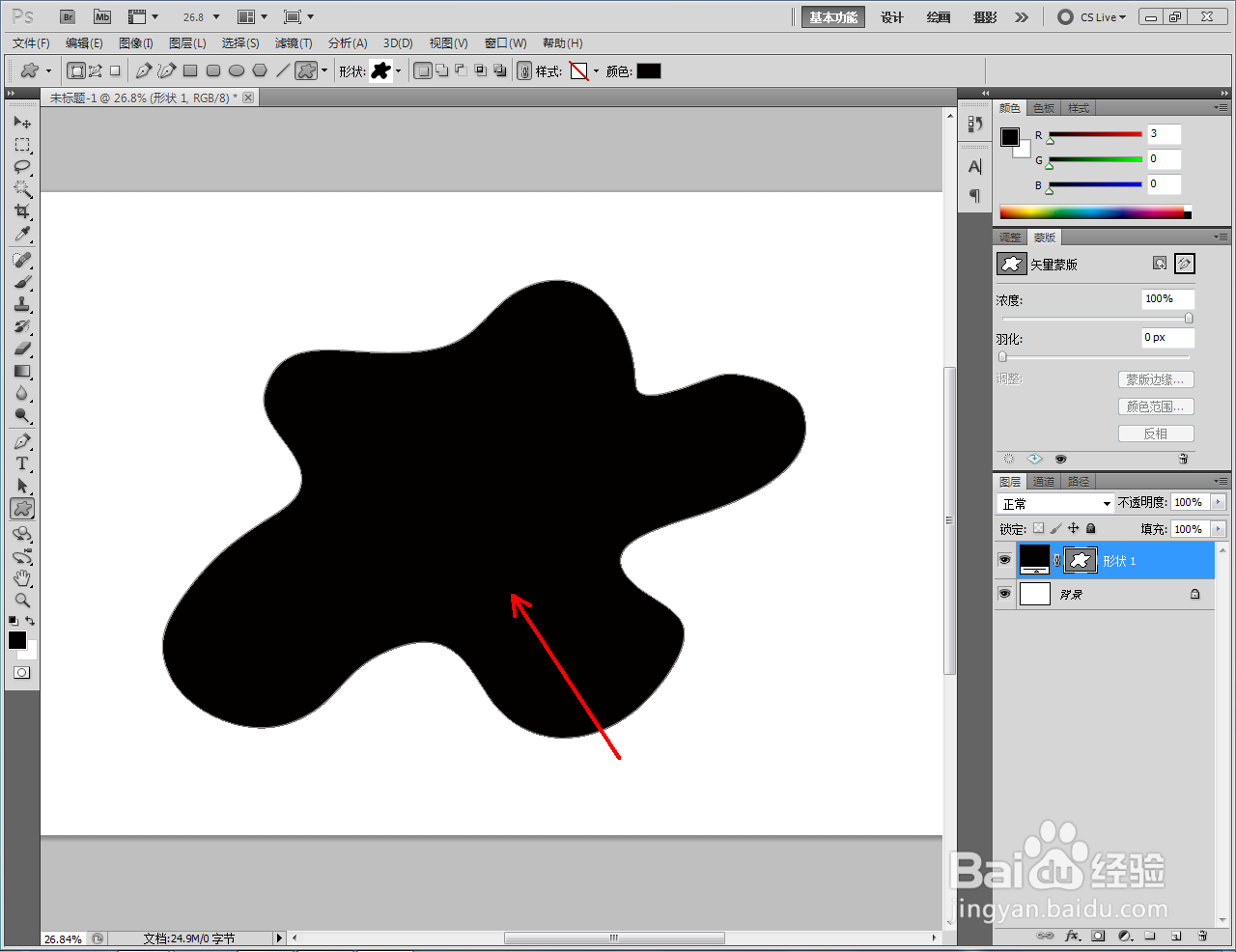Select the 绘画 workspace
This screenshot has width=1236, height=952.
coord(939,16)
